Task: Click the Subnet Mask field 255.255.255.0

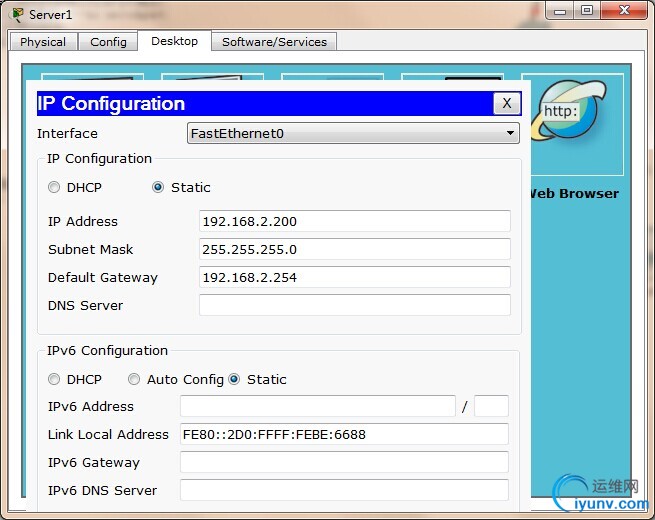Action: 355,249
